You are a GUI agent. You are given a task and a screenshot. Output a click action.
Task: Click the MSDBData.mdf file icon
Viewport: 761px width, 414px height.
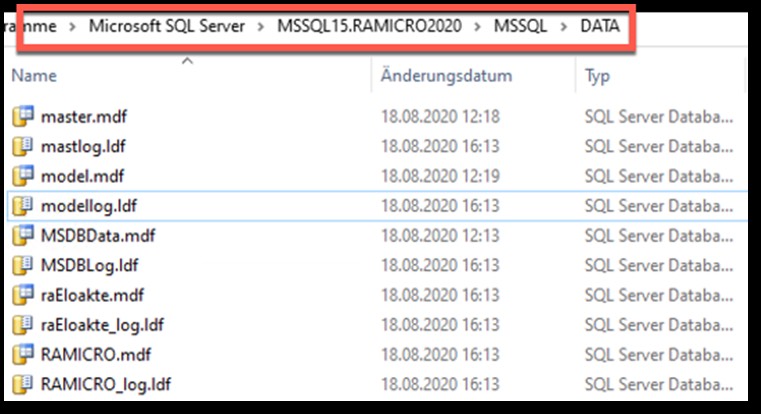23,235
